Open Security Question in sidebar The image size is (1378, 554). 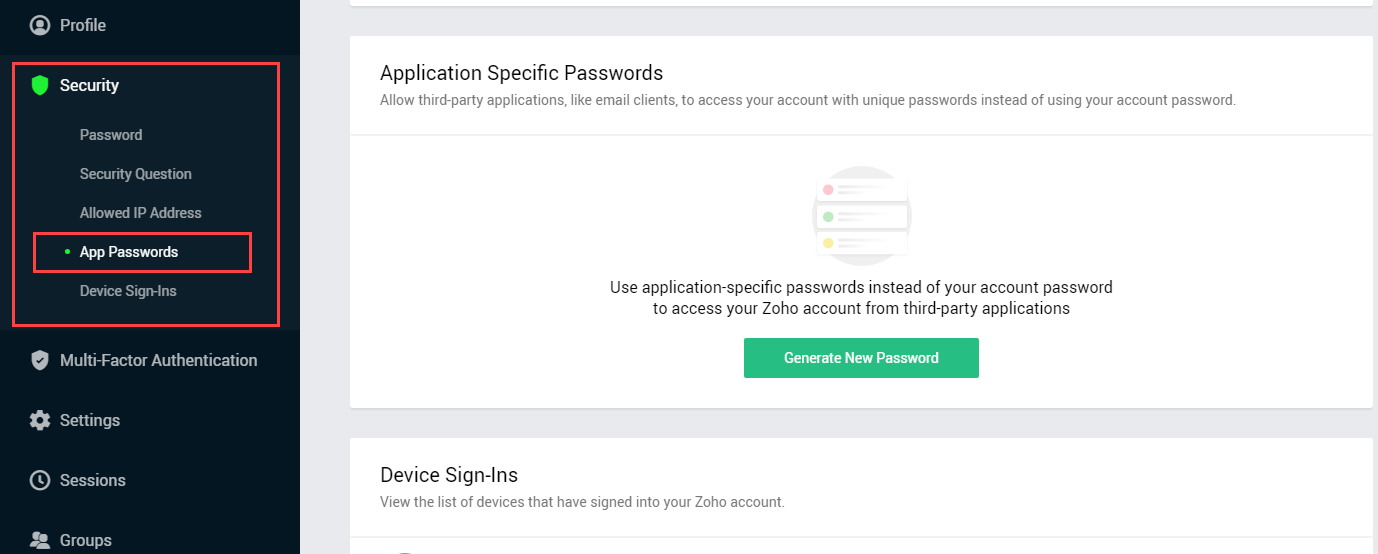click(136, 174)
